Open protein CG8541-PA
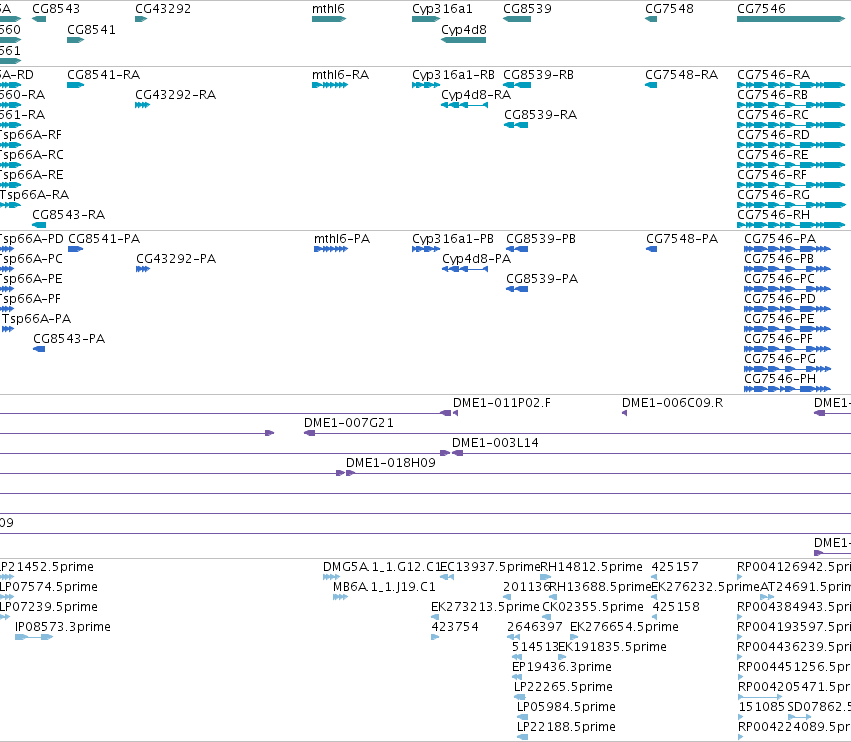The height and width of the screenshot is (742, 851). point(104,239)
